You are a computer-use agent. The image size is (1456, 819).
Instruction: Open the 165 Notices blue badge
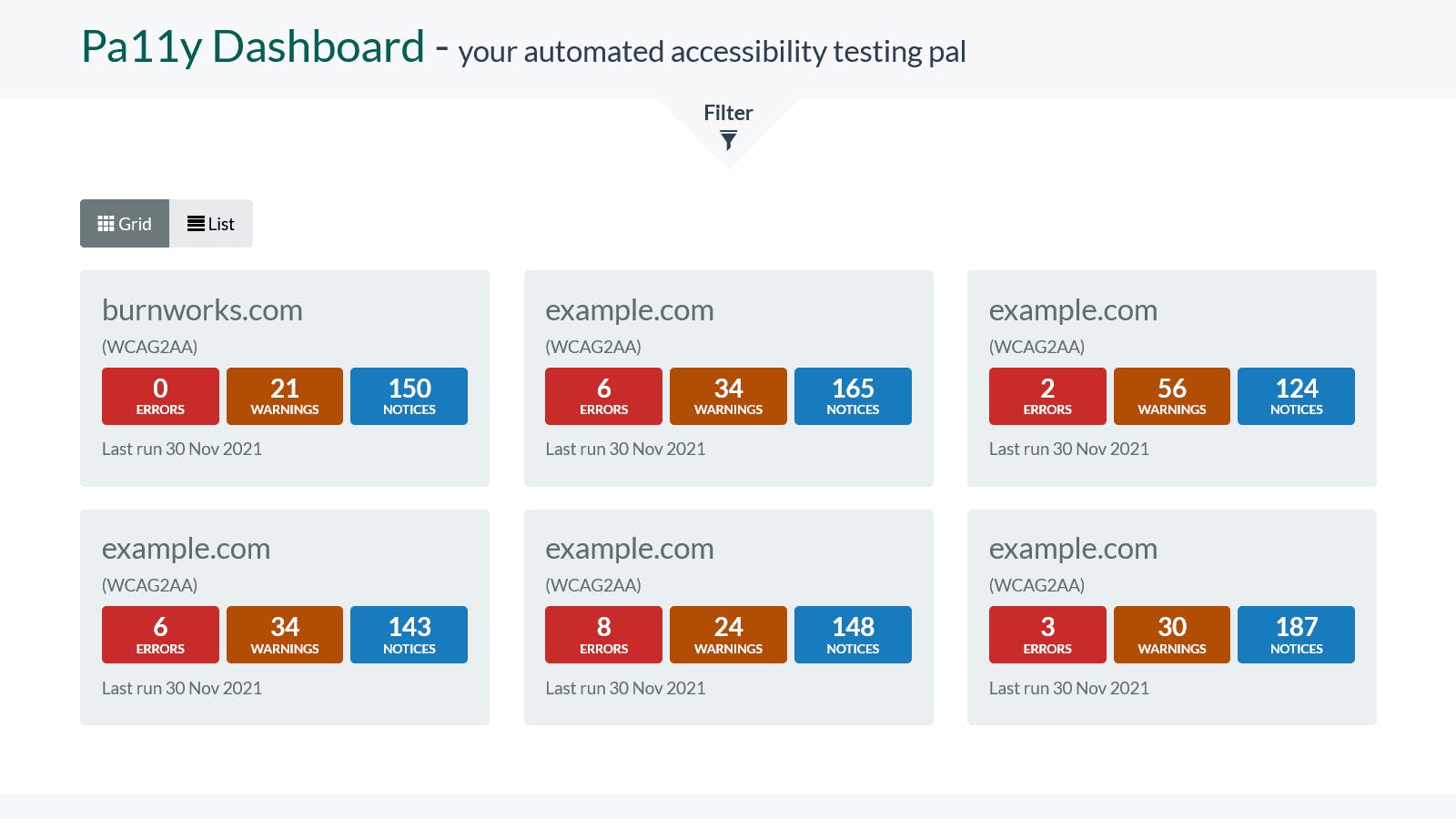[x=853, y=396]
